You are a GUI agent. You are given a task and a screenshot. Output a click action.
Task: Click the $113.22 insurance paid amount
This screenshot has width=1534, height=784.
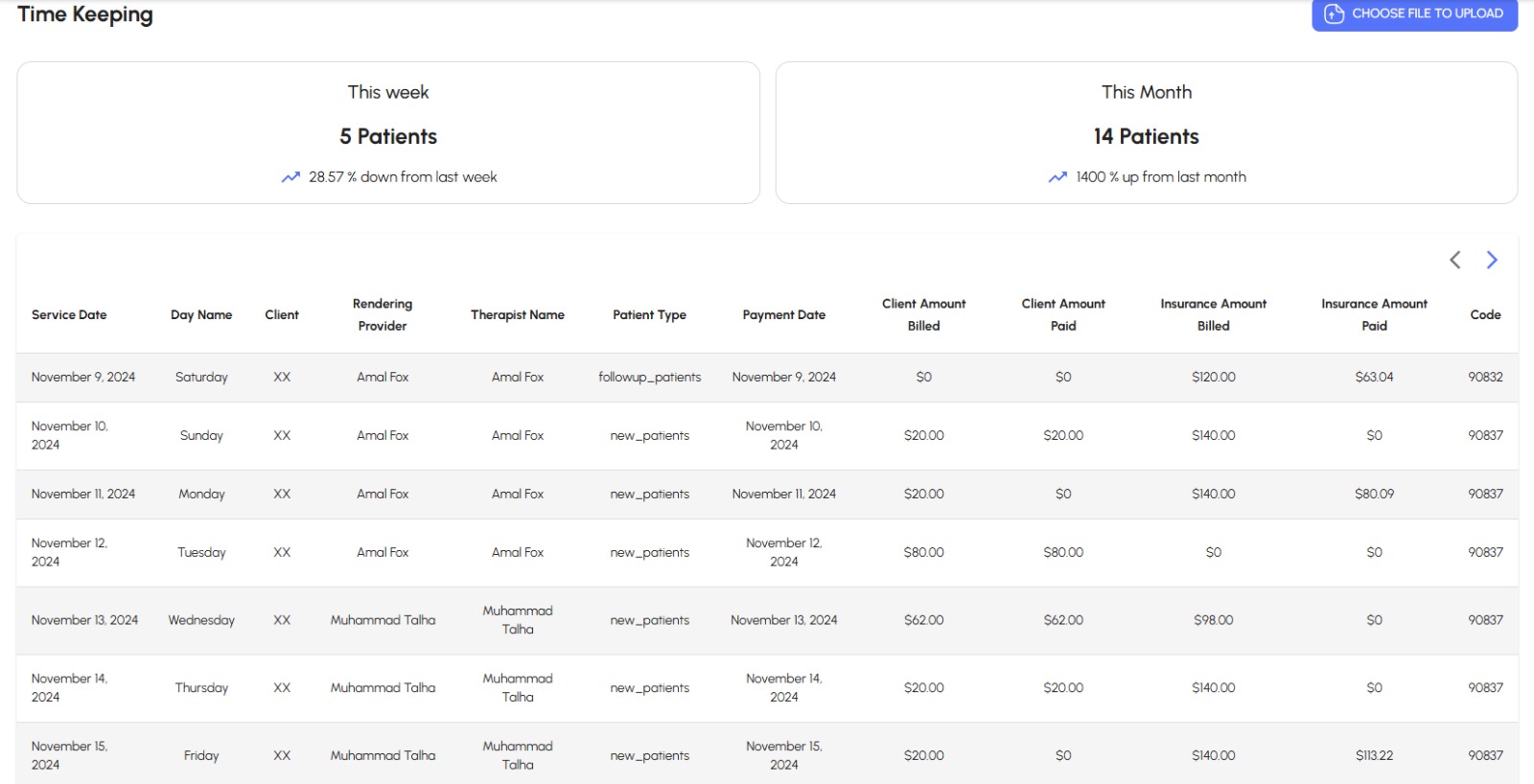pyautogui.click(x=1374, y=755)
